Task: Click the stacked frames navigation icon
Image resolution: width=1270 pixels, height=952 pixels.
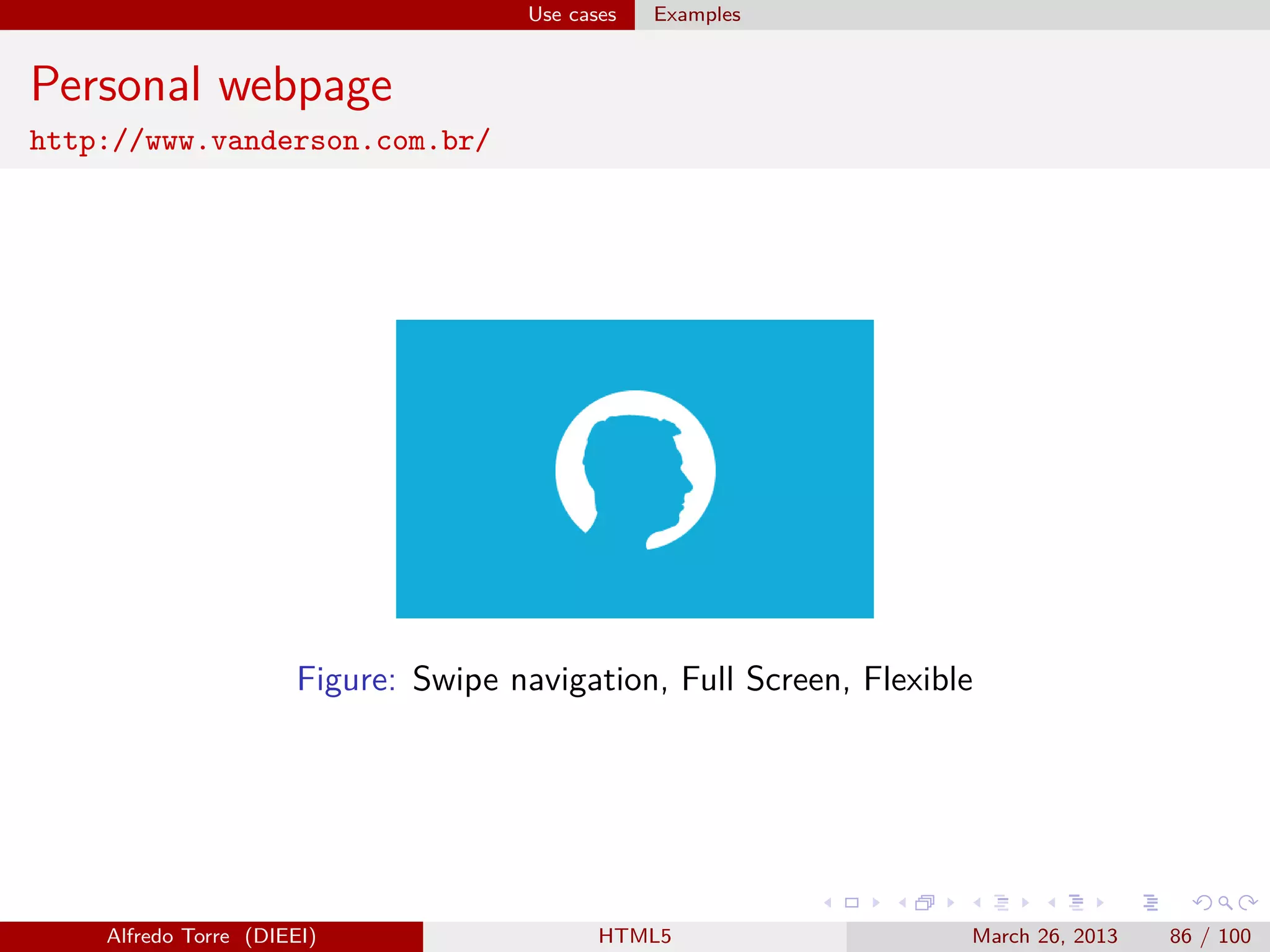Action: point(925,902)
